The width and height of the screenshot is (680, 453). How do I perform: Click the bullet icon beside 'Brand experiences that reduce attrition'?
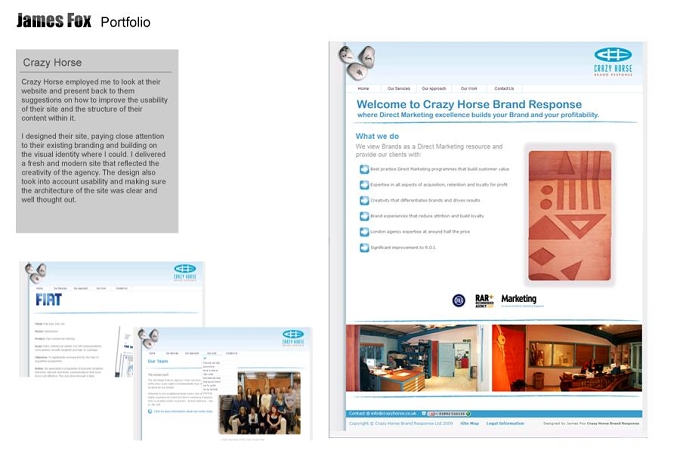(x=364, y=216)
